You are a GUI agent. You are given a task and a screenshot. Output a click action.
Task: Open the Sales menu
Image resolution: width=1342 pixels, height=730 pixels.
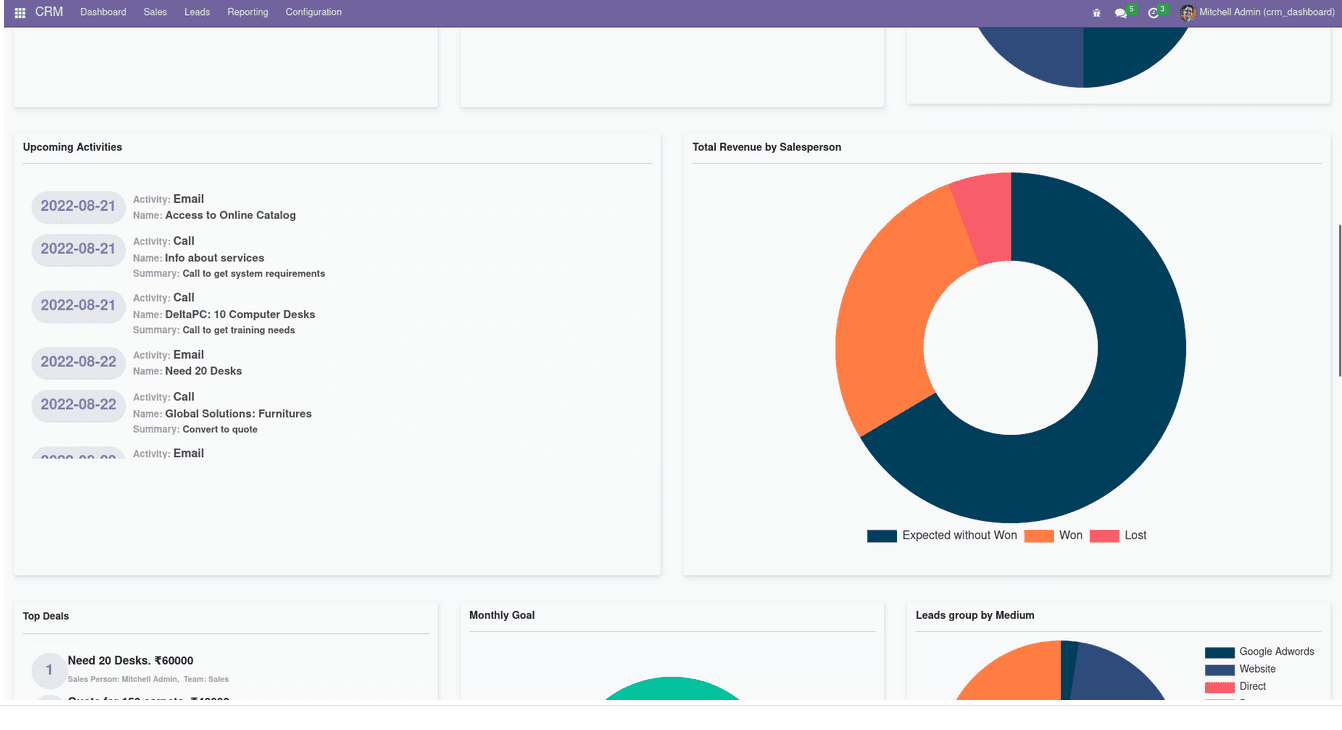pos(155,12)
